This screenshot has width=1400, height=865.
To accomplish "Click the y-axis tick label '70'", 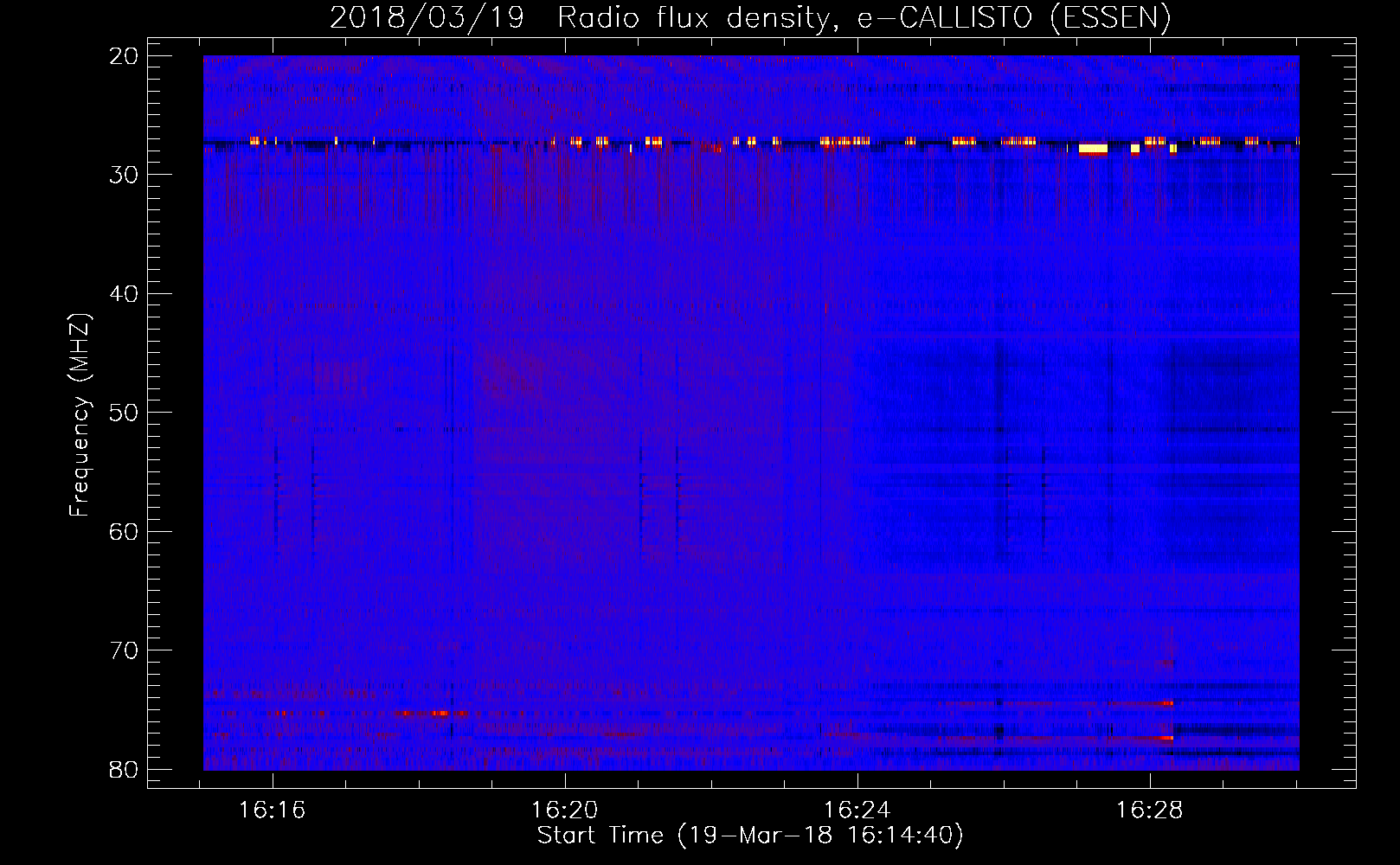I will (125, 650).
